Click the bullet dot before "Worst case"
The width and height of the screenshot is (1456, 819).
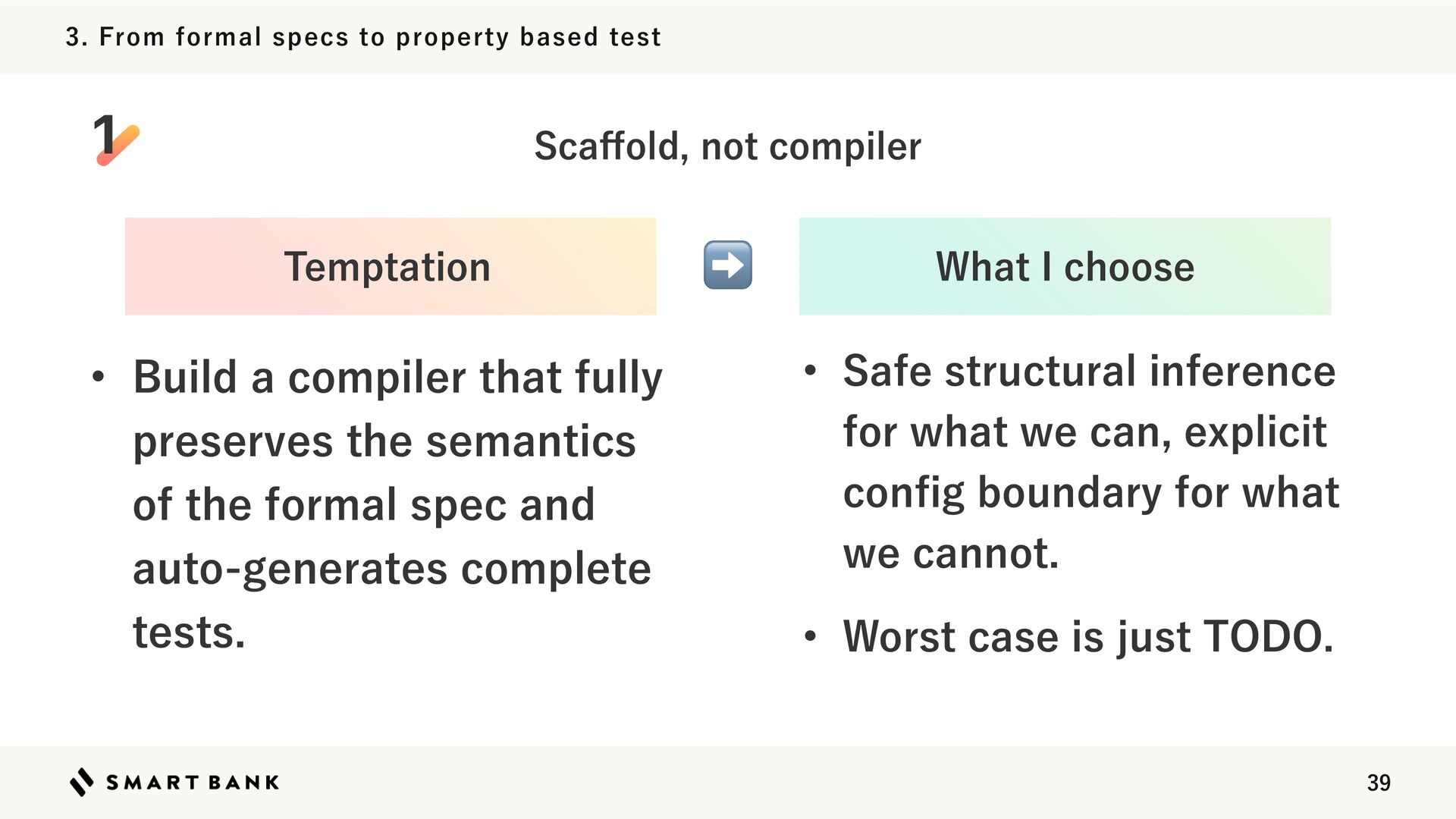810,636
